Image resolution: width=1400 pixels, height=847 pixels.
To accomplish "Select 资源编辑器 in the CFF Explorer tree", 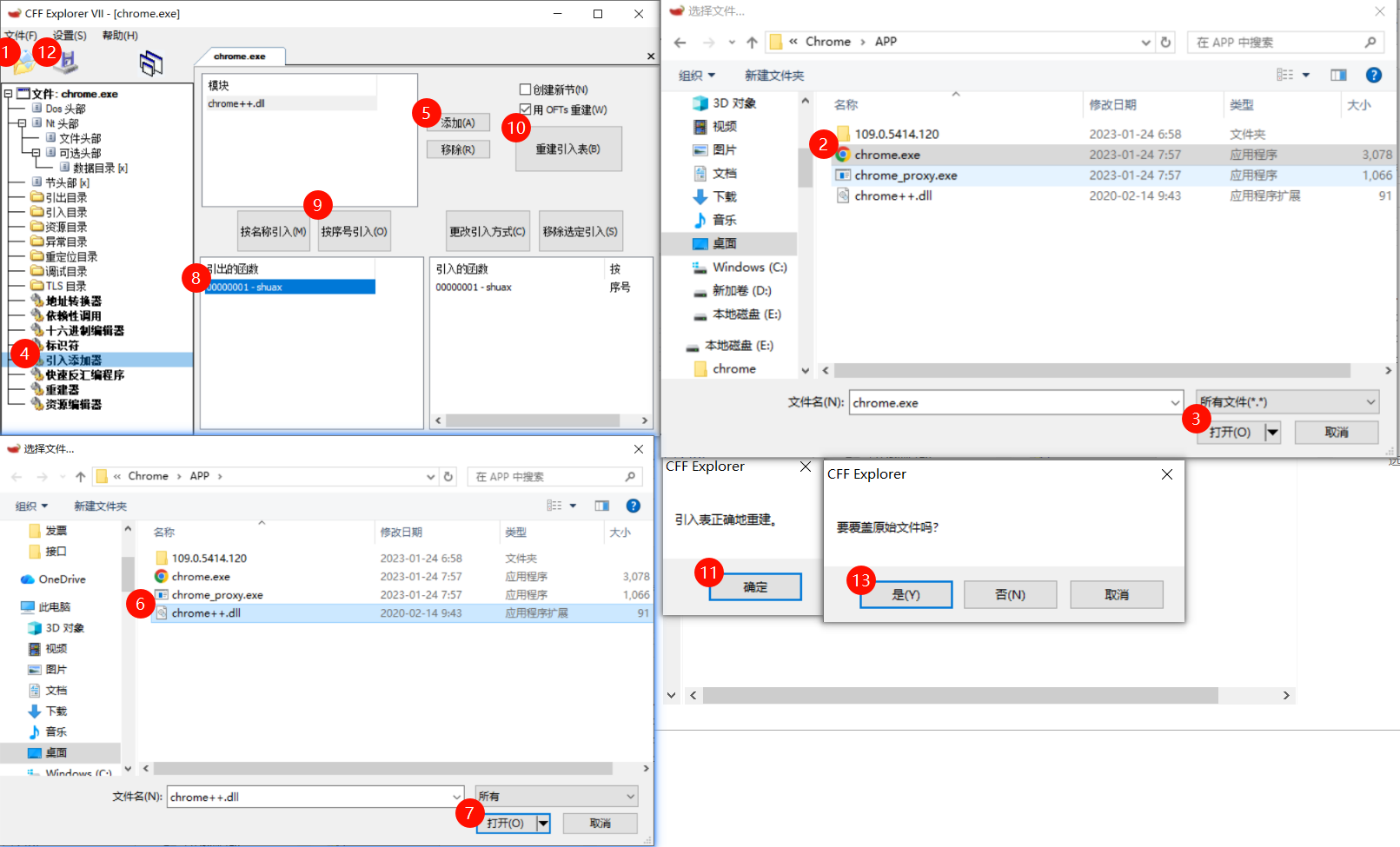I will (x=74, y=404).
